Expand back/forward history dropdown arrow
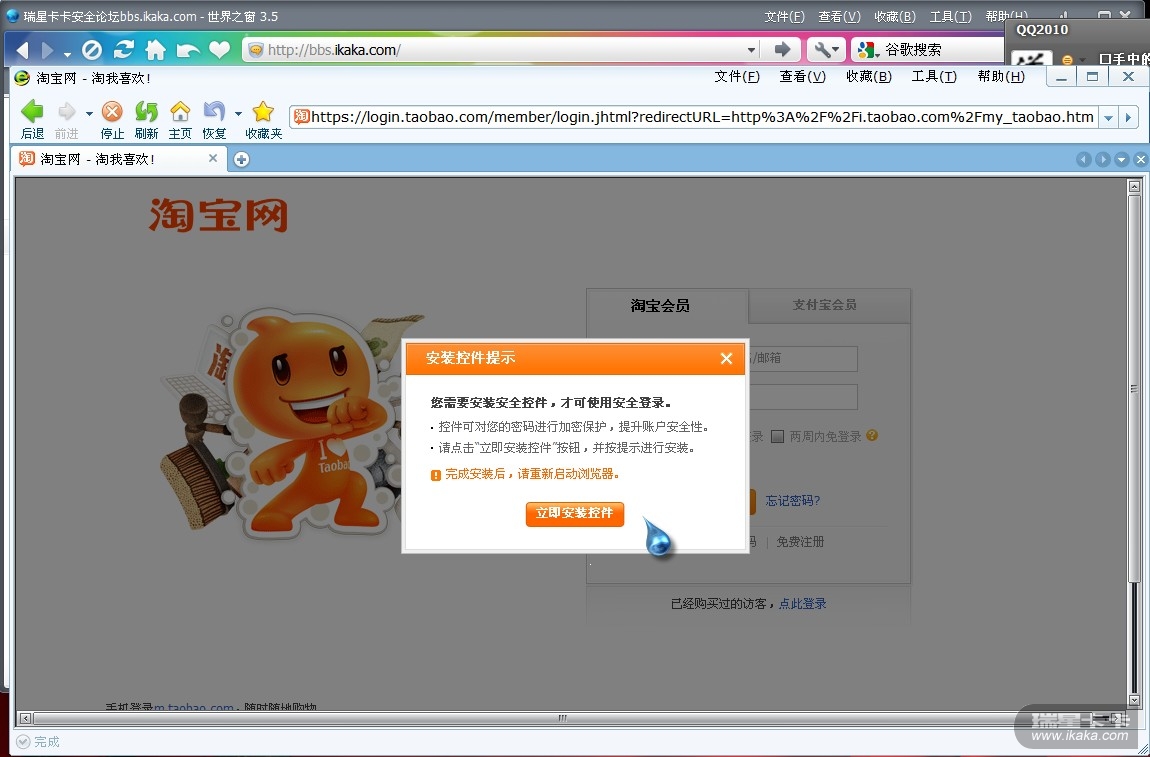Image resolution: width=1150 pixels, height=757 pixels. 89,114
